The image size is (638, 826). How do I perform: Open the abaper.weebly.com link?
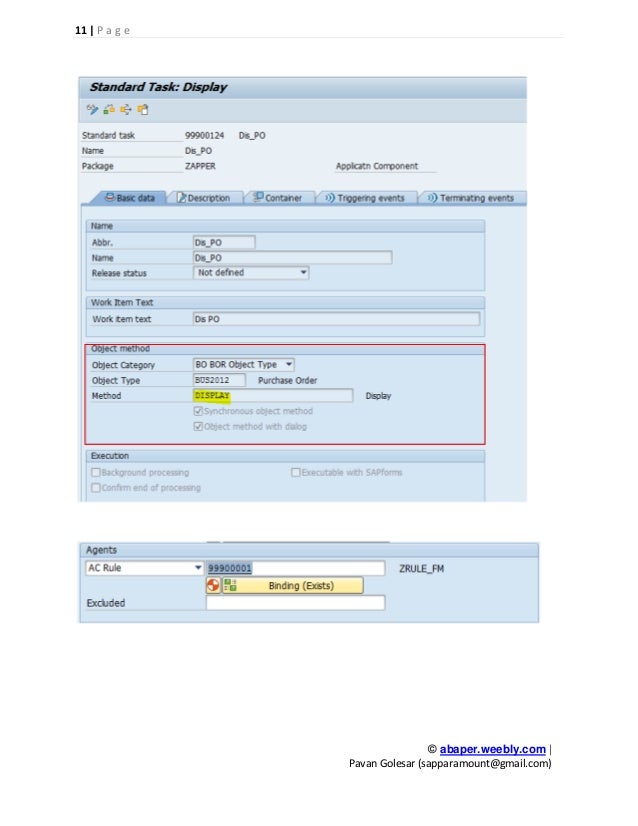(x=493, y=749)
